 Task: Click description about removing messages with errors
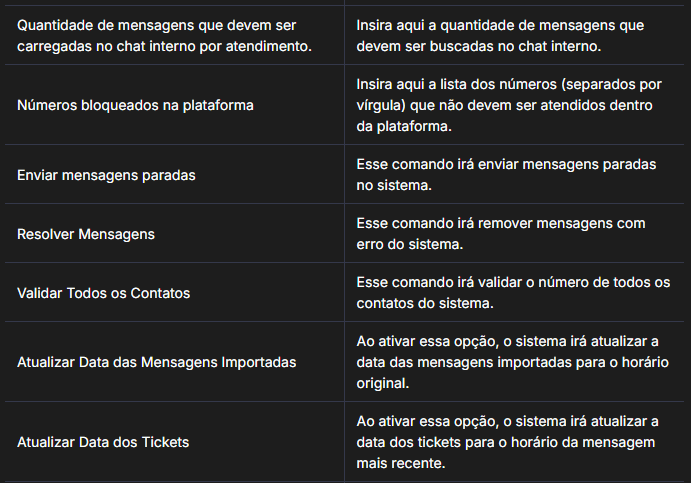coord(501,233)
